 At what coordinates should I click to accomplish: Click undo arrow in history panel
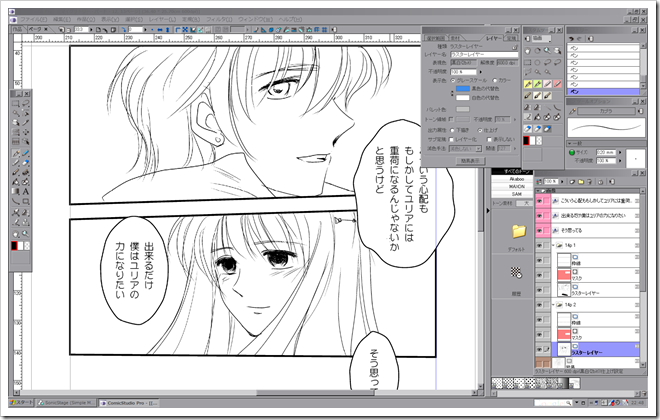tap(571, 39)
